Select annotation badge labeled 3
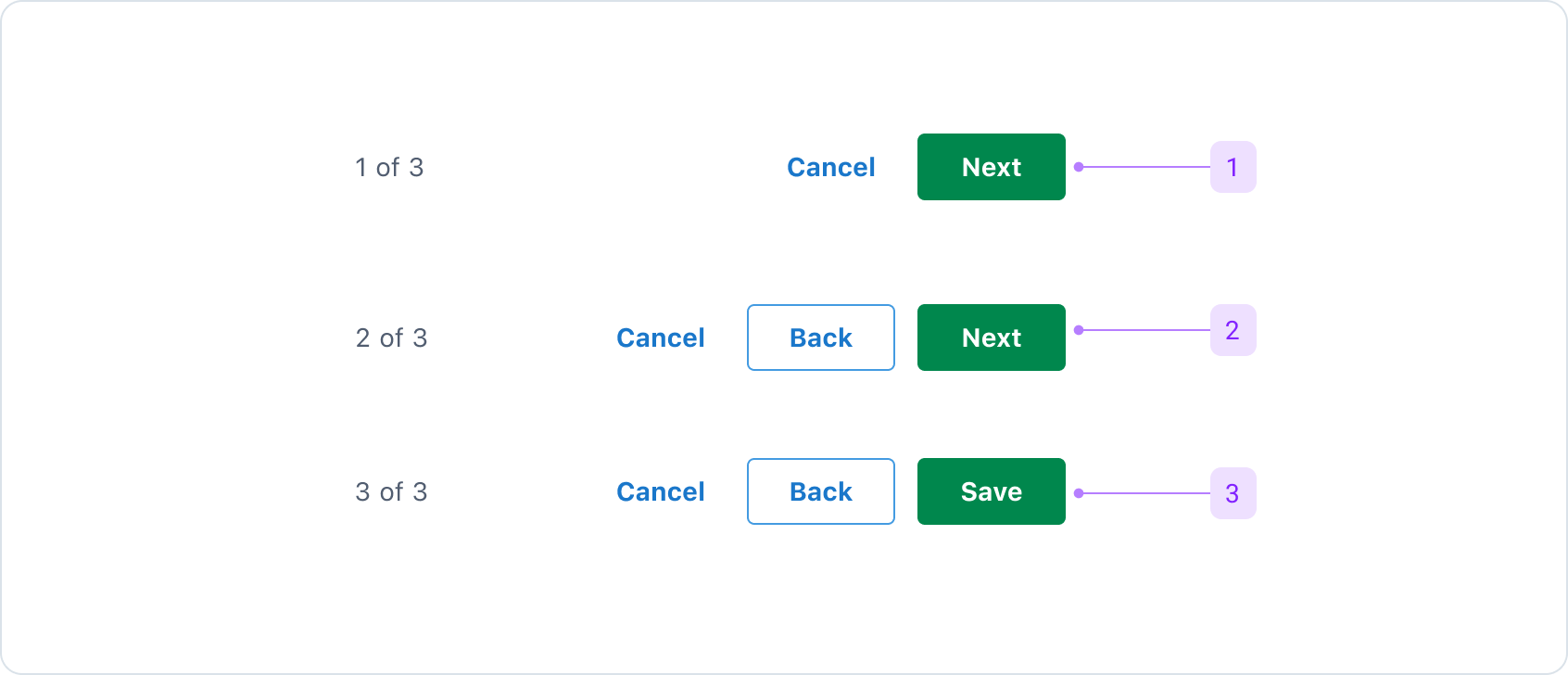The width and height of the screenshot is (1568, 675). (1233, 492)
